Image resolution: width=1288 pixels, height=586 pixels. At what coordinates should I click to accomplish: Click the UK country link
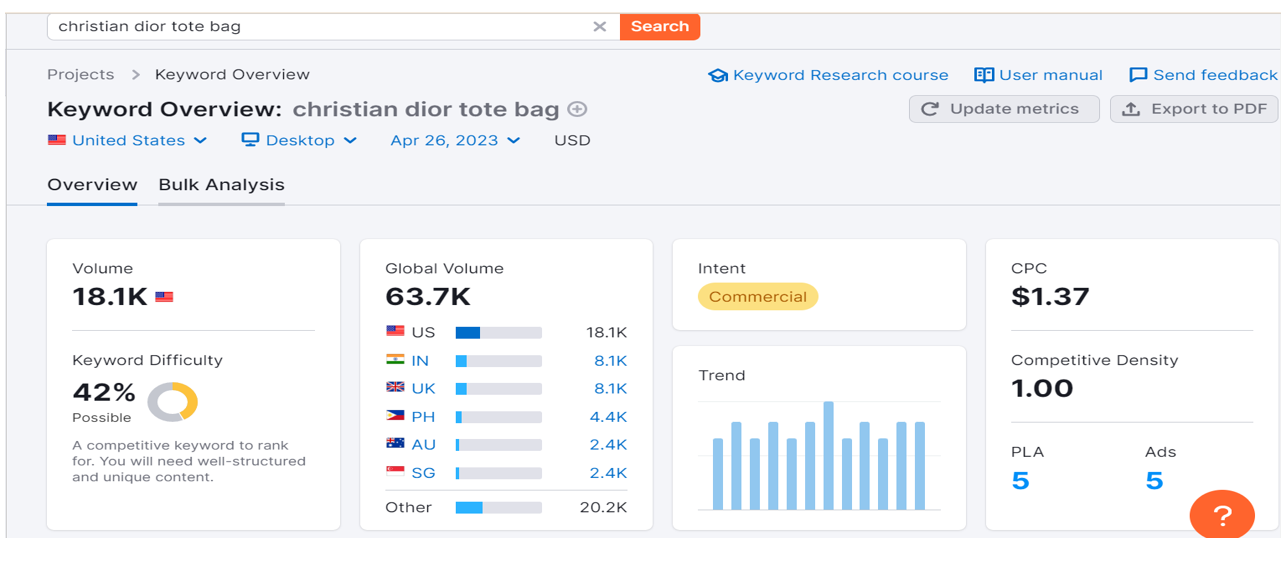(423, 389)
